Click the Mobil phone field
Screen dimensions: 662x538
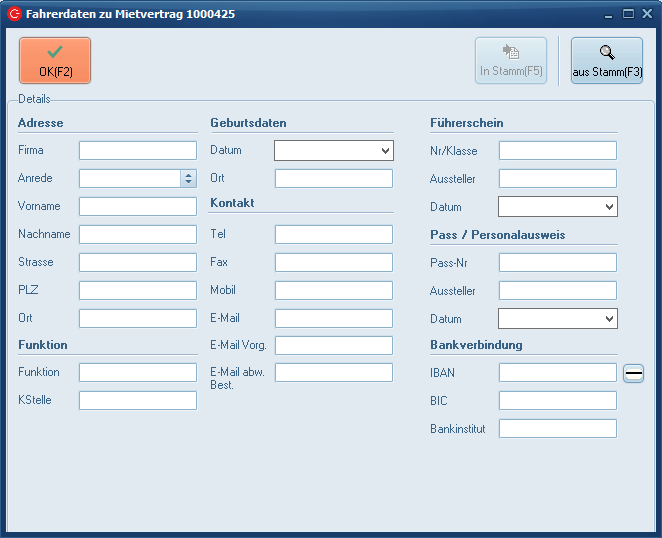pyautogui.click(x=334, y=290)
